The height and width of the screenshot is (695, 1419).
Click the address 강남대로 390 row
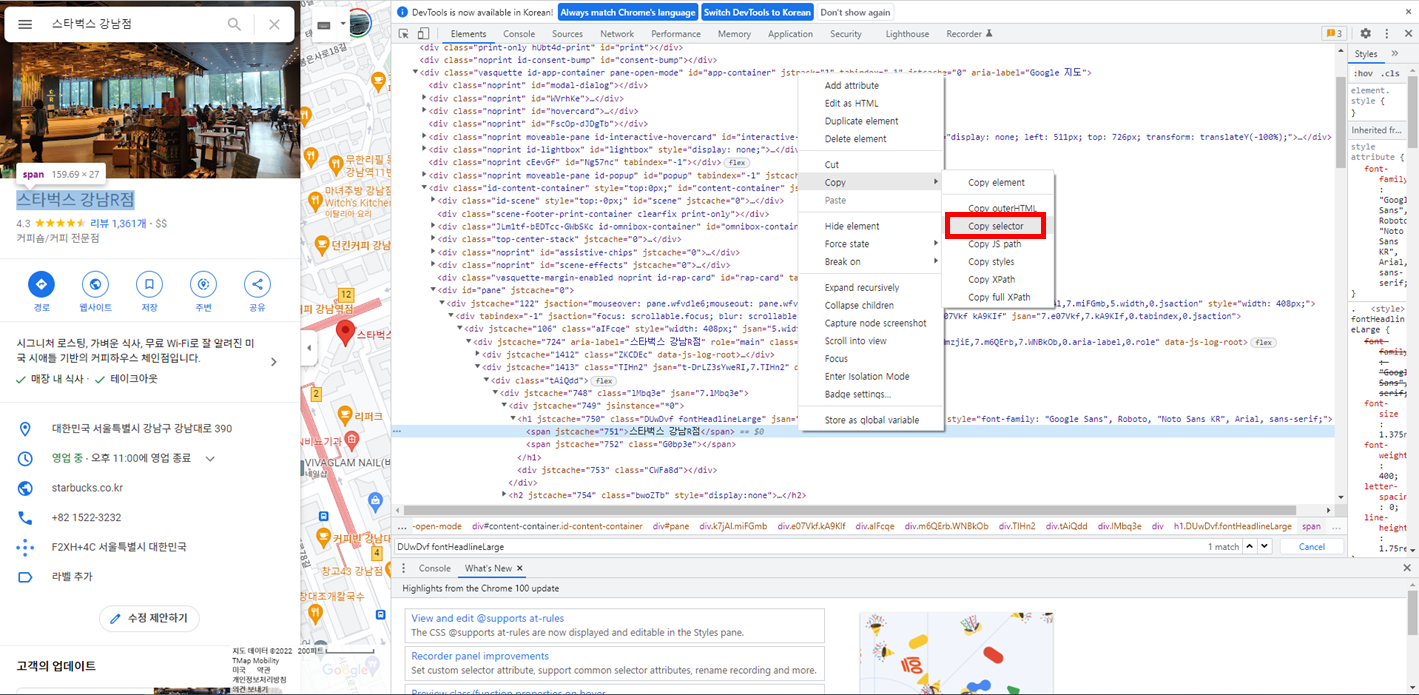coord(150,429)
